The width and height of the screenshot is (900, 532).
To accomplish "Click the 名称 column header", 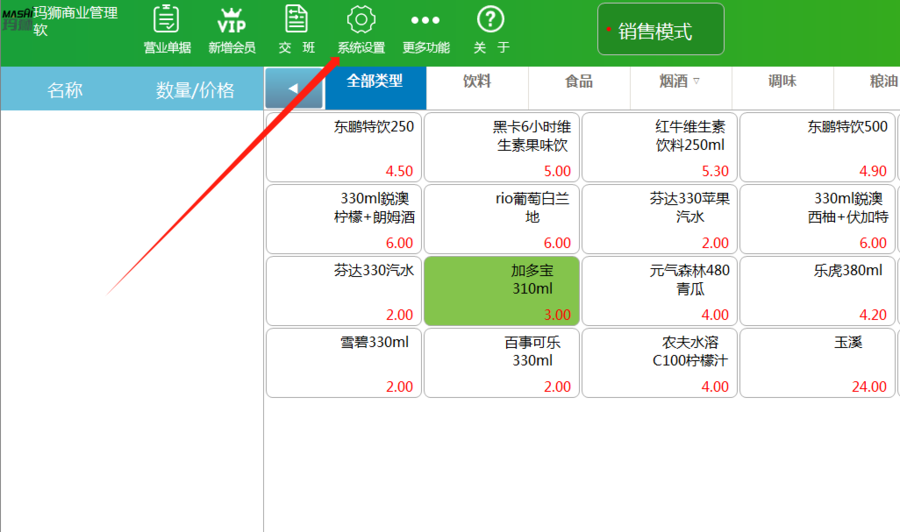I will pyautogui.click(x=65, y=90).
